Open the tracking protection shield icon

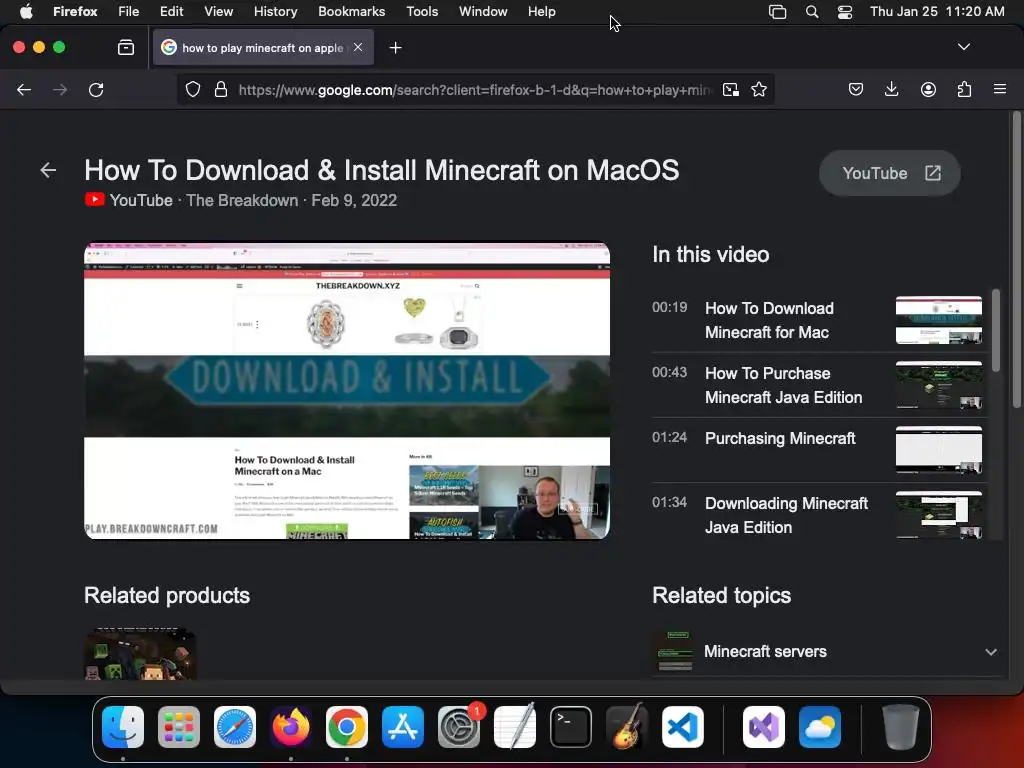193,89
